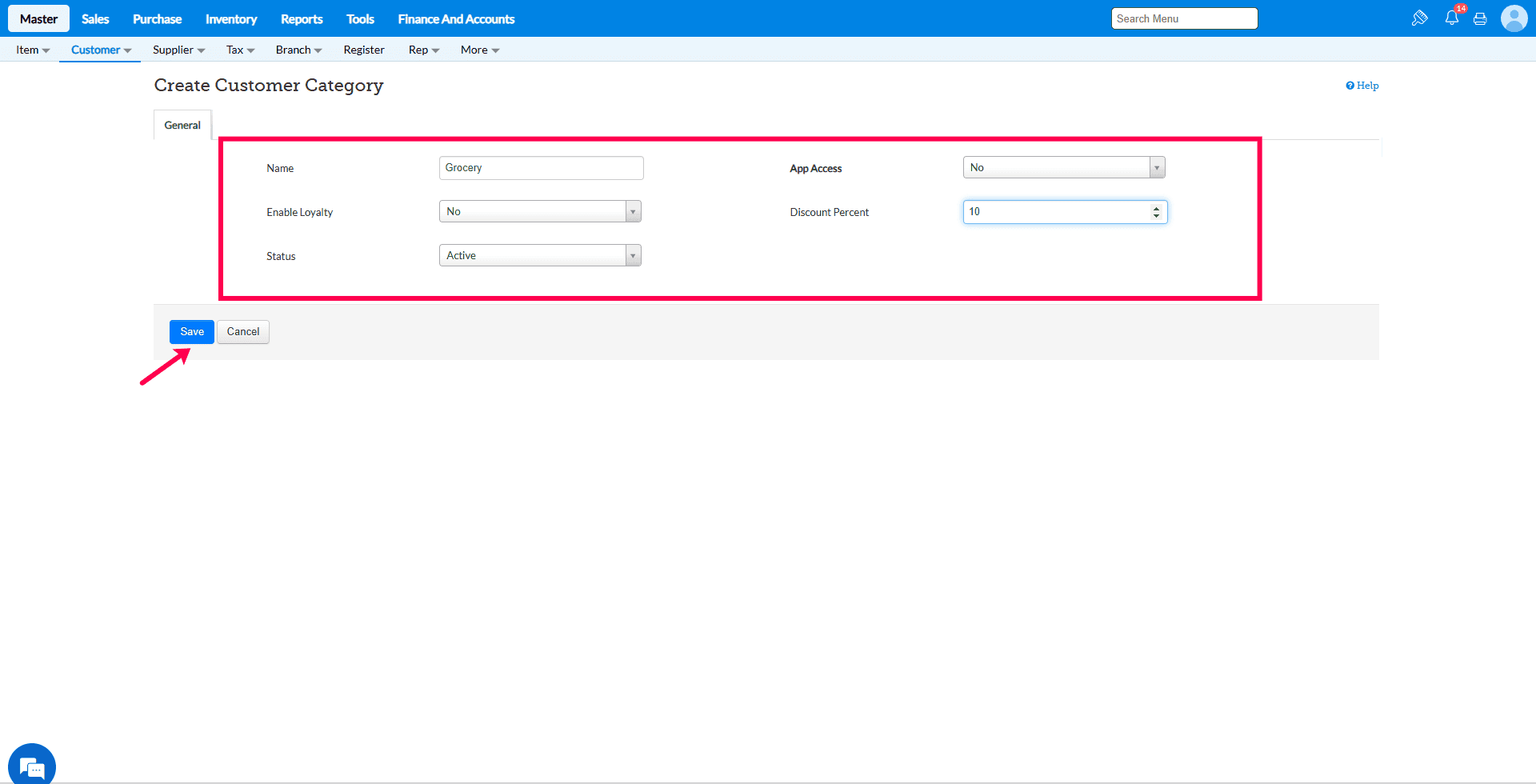Open the live chat bubble icon
This screenshot has height=784, width=1536.
pos(32,766)
